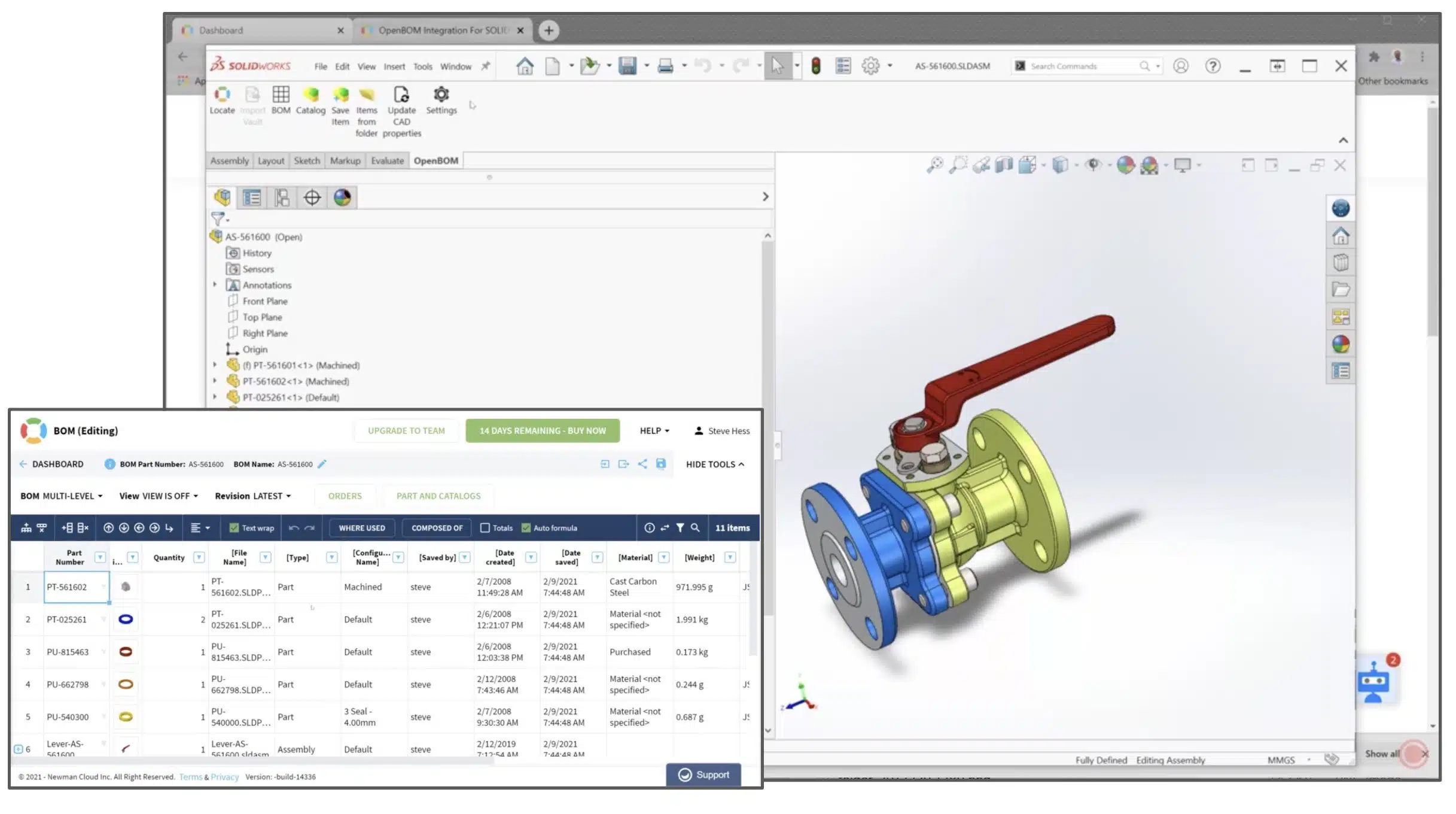Select the PT-561602 part number cell

click(x=77, y=587)
